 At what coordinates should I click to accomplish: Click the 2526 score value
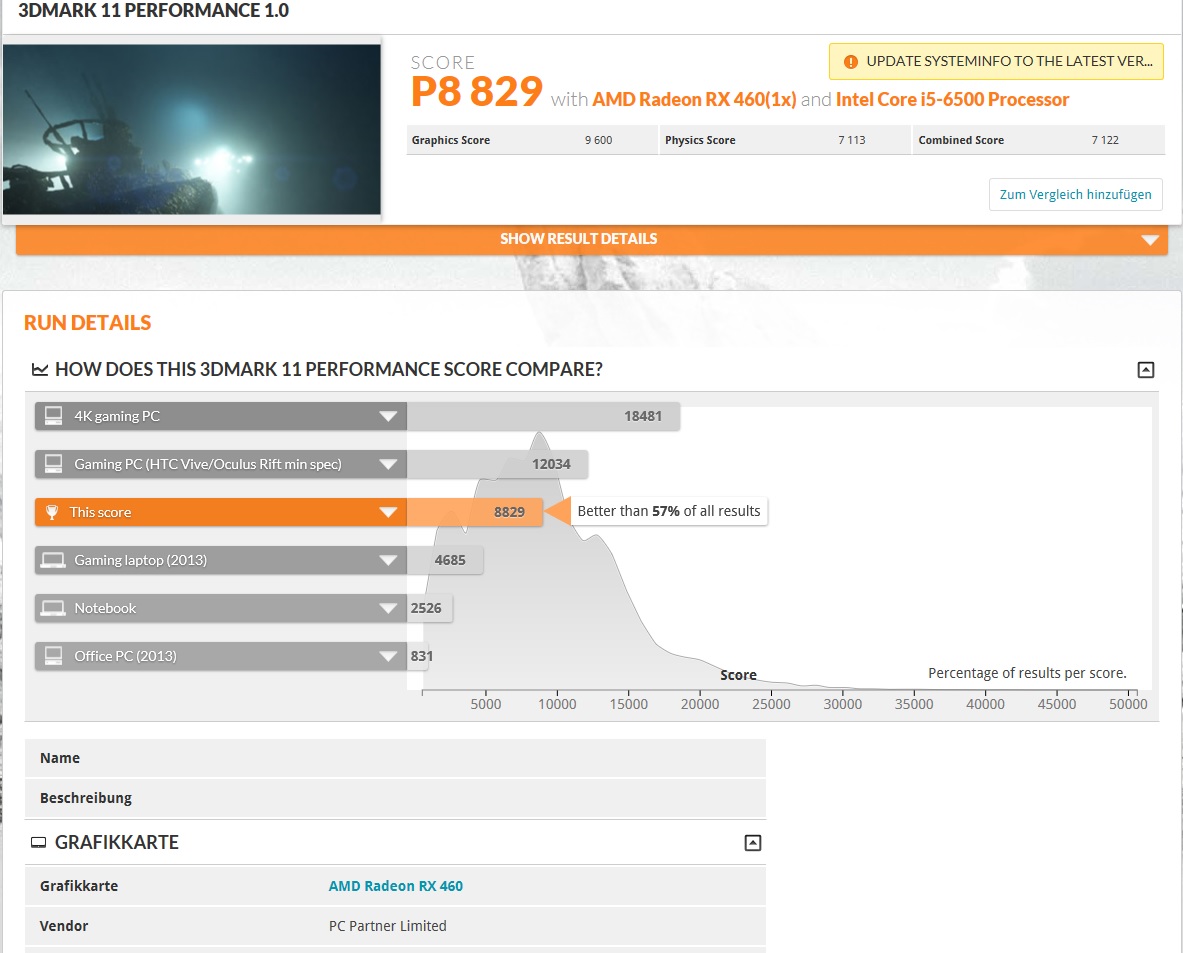(x=426, y=608)
